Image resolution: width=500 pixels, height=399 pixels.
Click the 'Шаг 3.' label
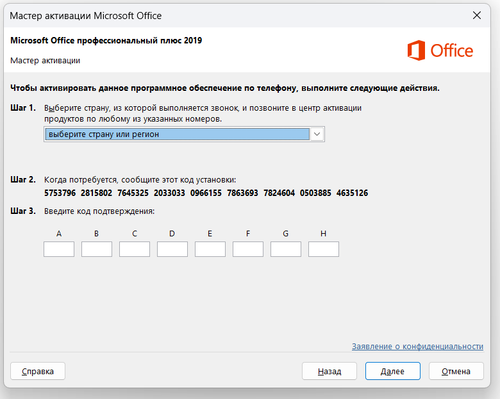pyautogui.click(x=23, y=211)
